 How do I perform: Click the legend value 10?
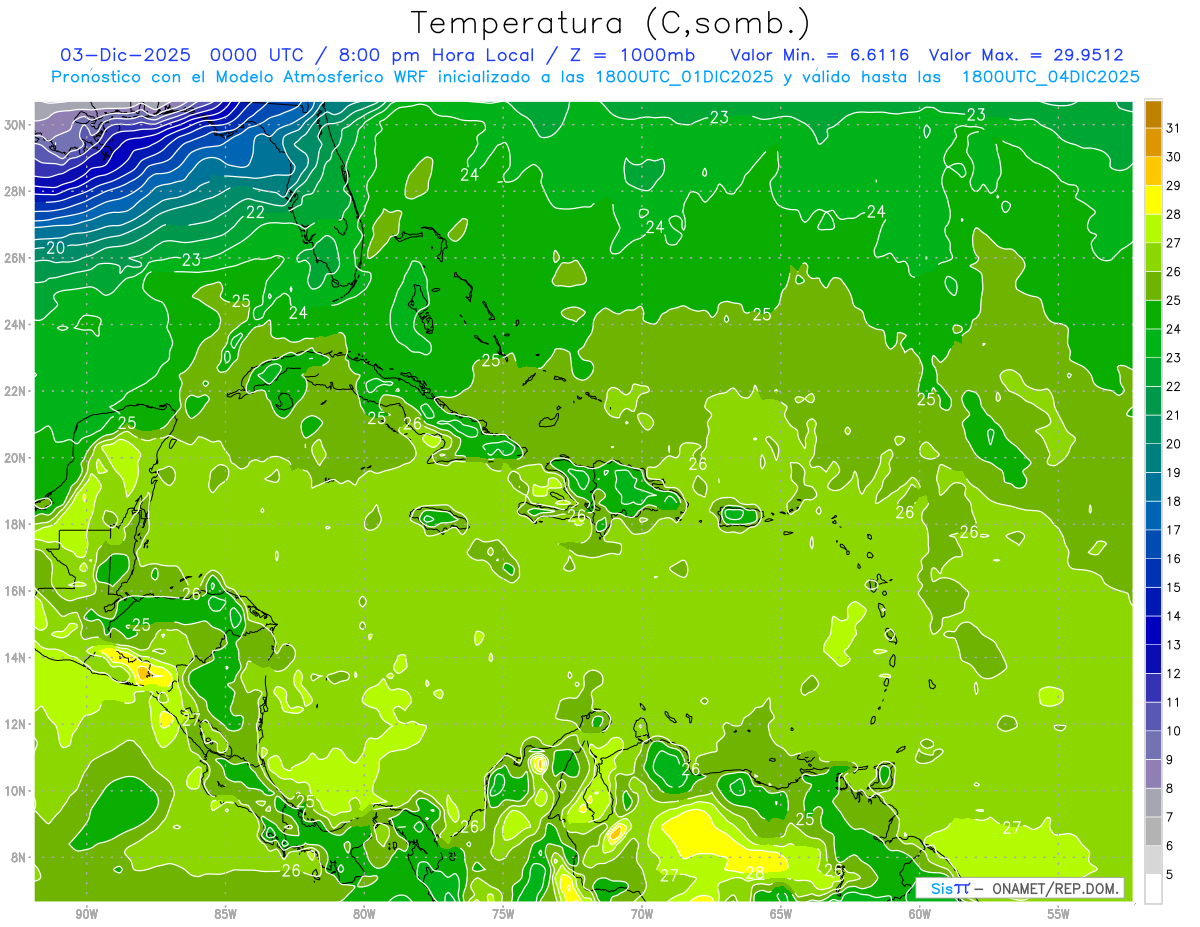[x=1174, y=731]
